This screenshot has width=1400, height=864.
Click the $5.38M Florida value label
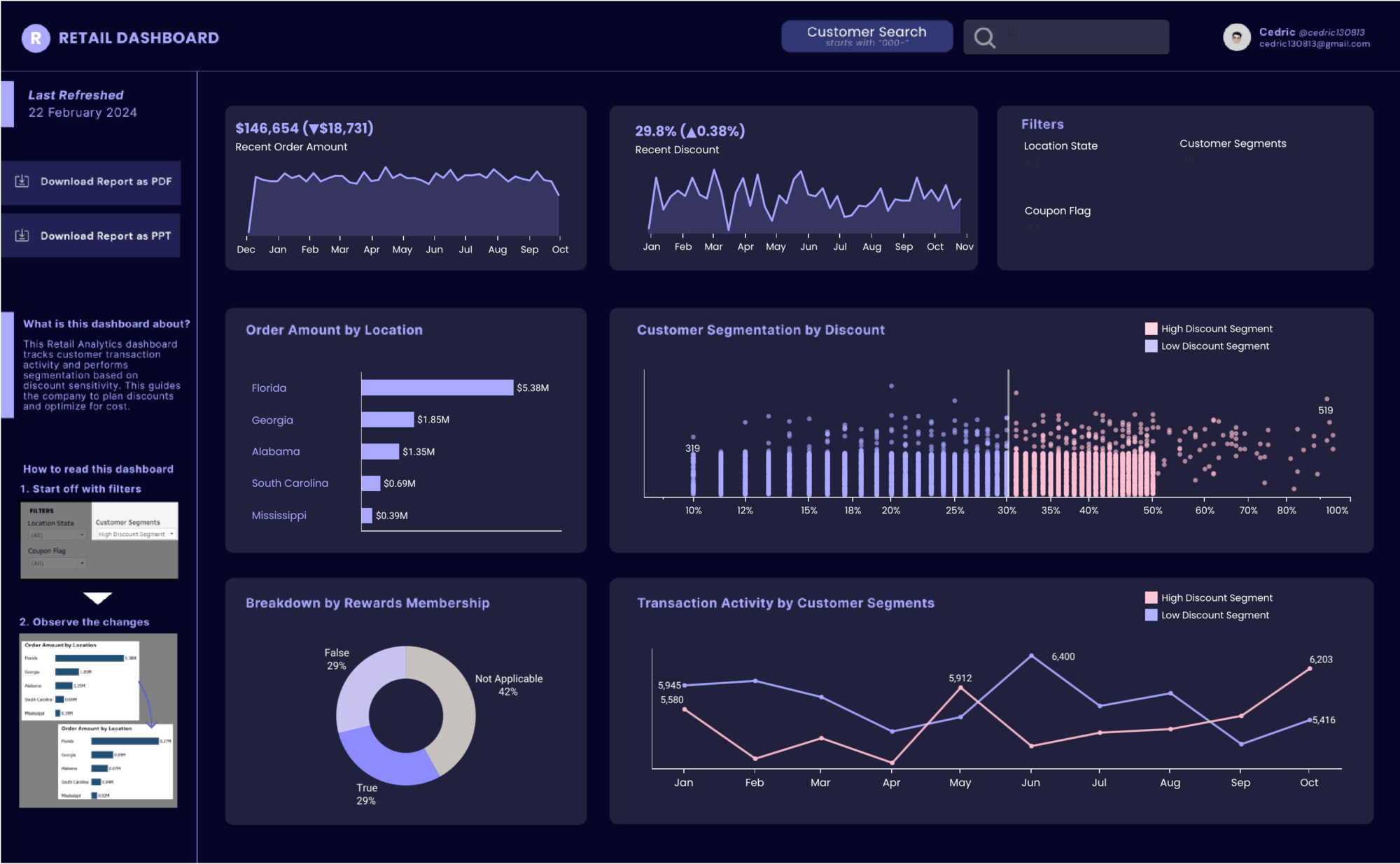click(533, 388)
